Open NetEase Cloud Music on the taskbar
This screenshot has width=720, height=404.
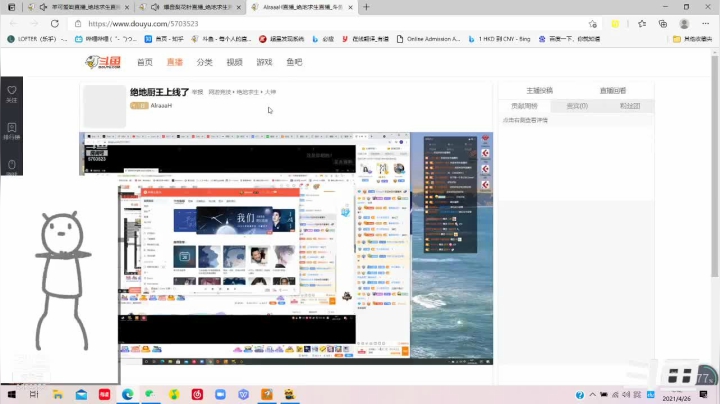click(197, 394)
